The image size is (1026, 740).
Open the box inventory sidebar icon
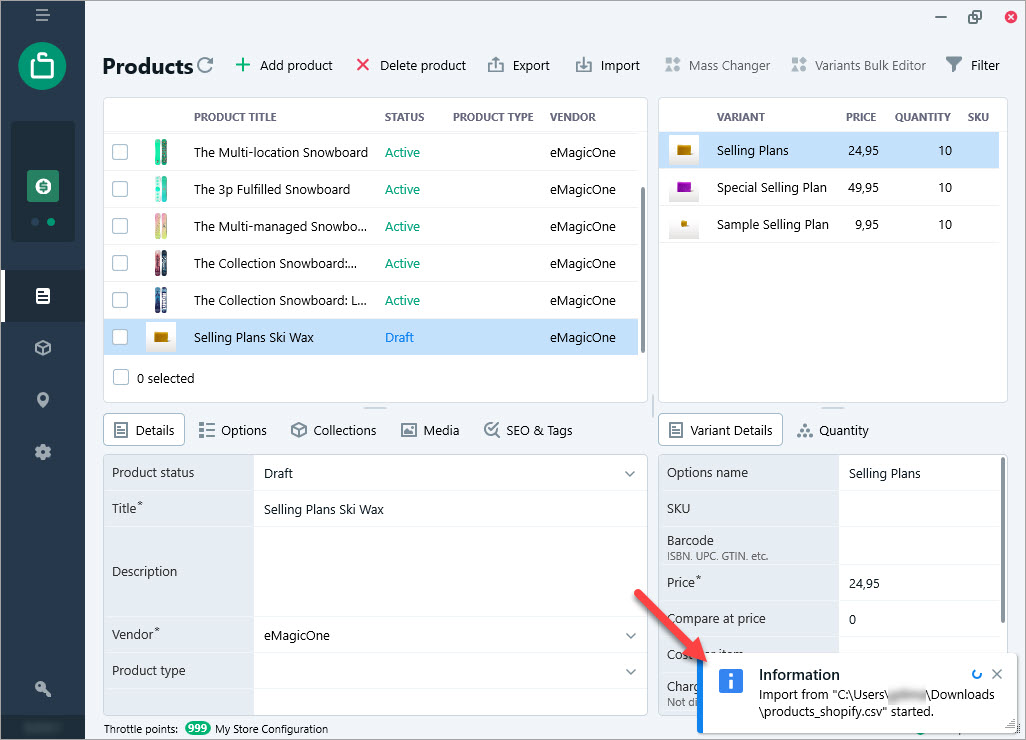coord(43,348)
